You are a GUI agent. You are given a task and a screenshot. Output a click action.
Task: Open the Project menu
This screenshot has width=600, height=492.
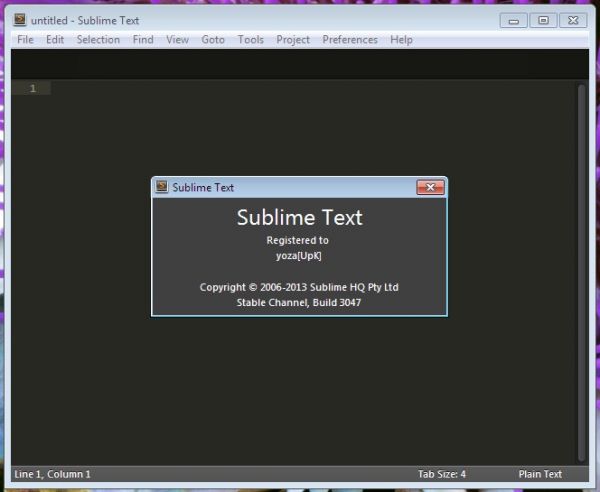pyautogui.click(x=293, y=39)
